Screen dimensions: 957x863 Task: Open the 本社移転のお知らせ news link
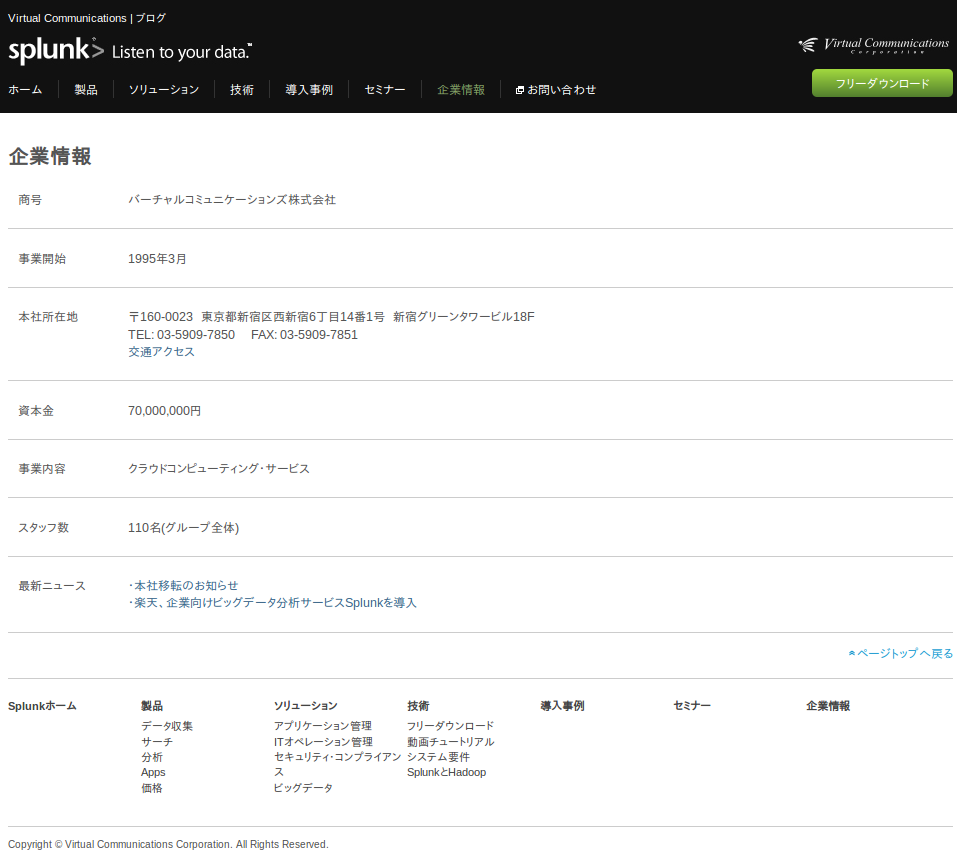click(186, 585)
